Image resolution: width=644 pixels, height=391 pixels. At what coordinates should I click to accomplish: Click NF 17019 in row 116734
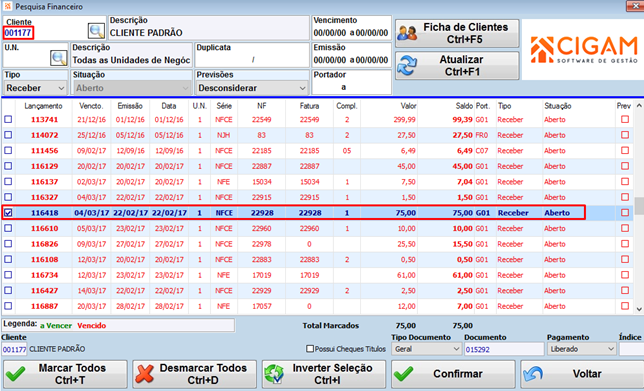click(262, 275)
